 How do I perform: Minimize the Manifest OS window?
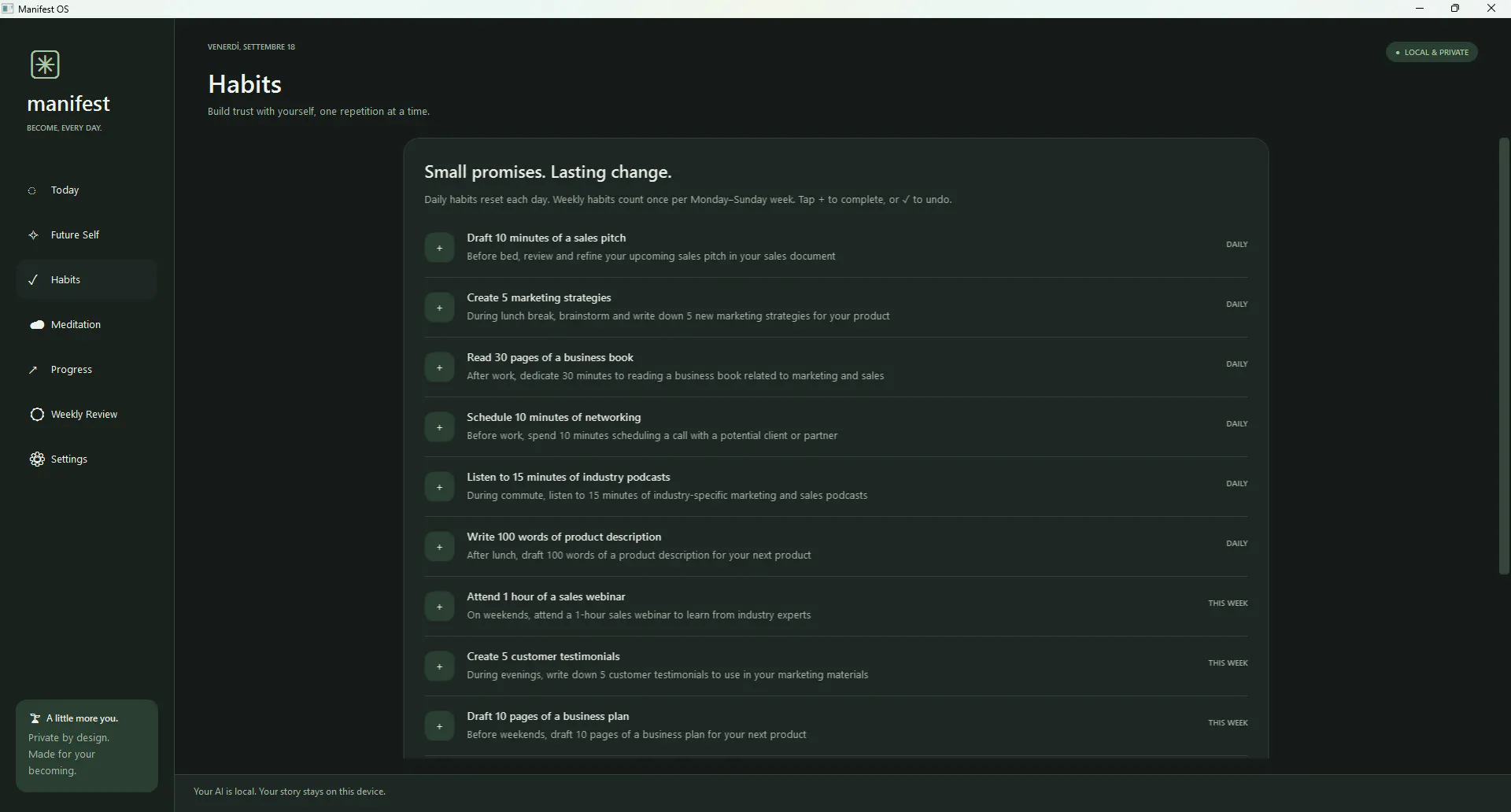coord(1420,9)
